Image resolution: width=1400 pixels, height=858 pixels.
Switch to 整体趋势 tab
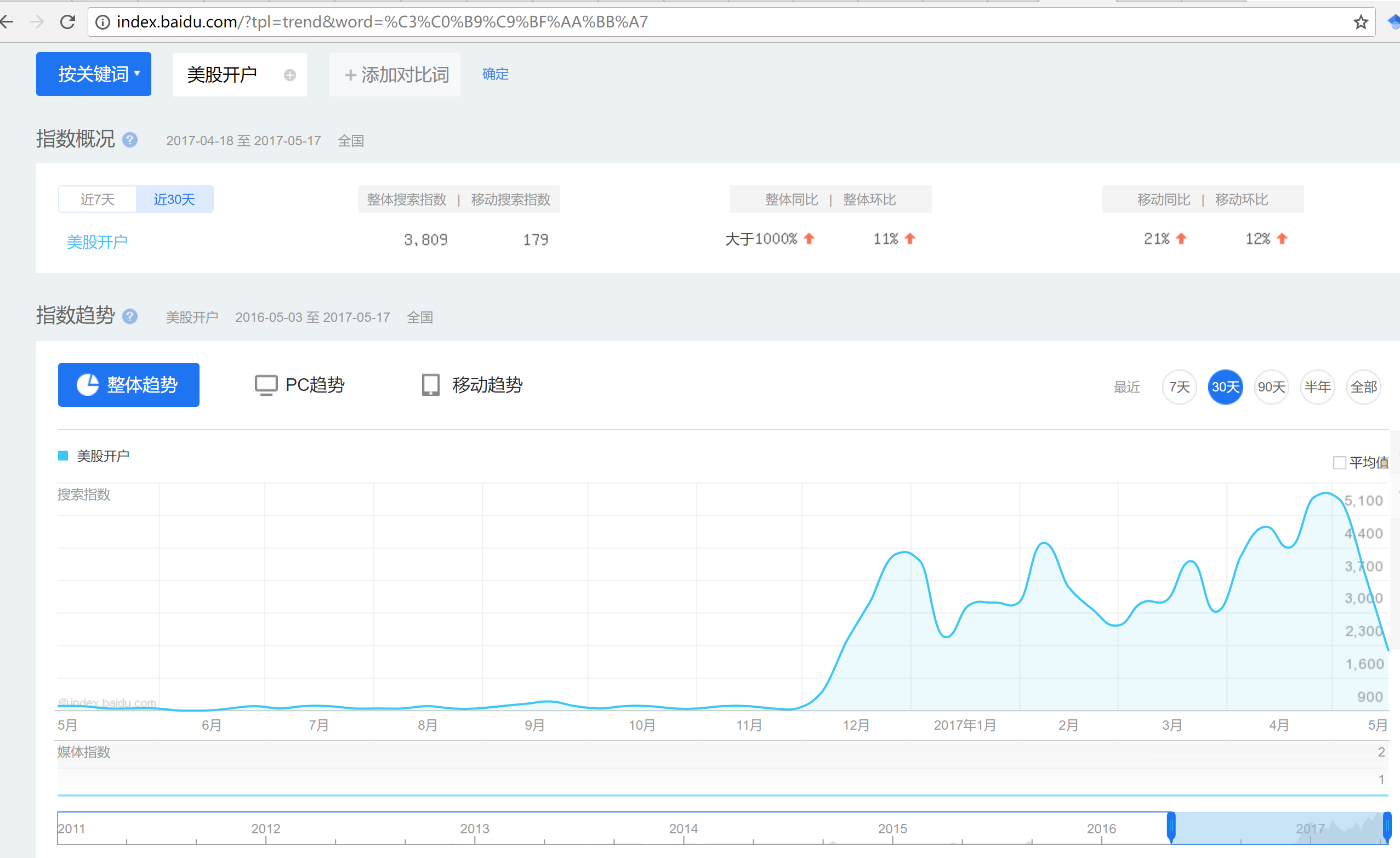tap(128, 385)
